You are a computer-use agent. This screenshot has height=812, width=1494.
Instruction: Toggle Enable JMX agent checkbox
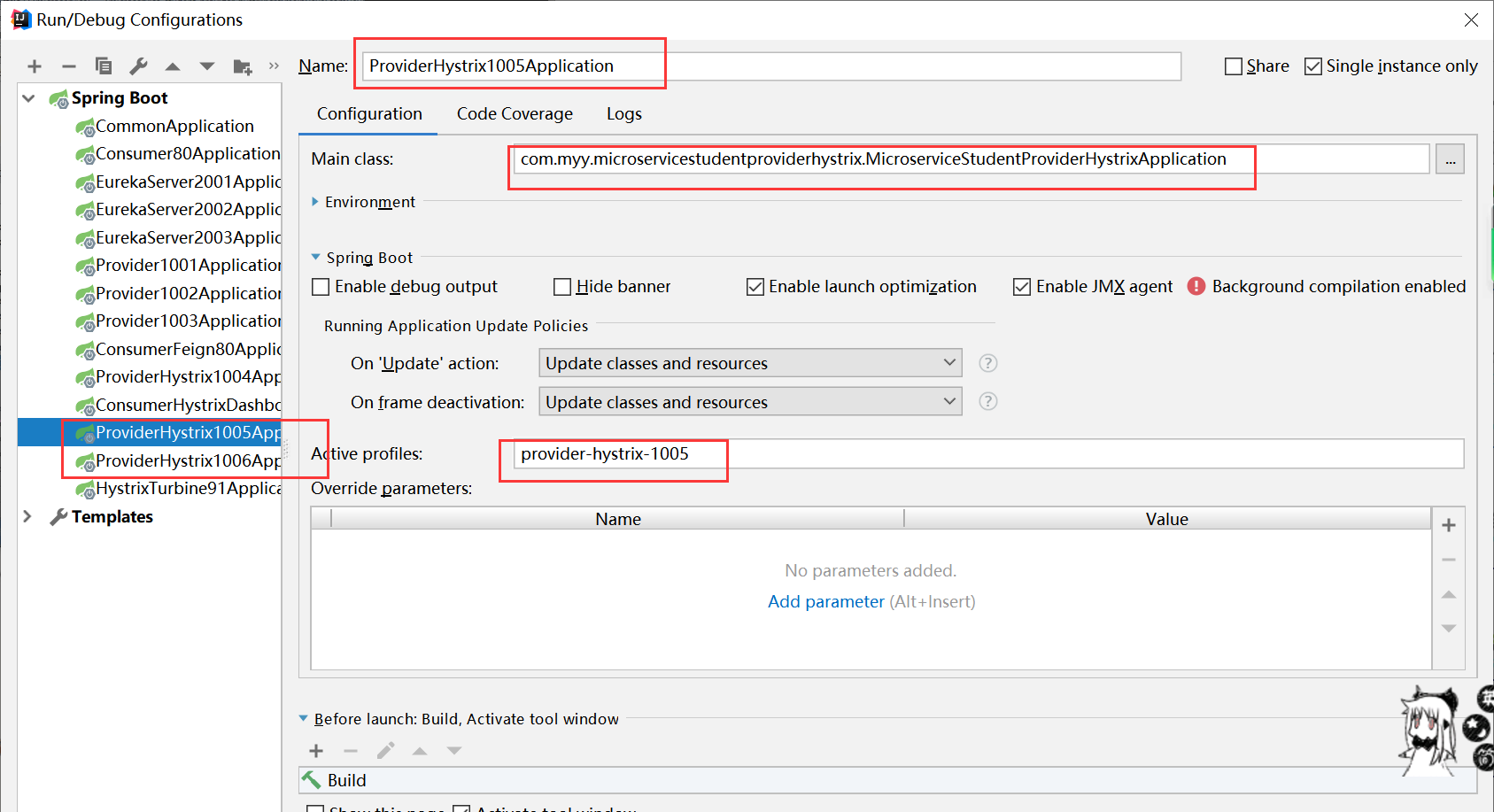pyautogui.click(x=1022, y=287)
